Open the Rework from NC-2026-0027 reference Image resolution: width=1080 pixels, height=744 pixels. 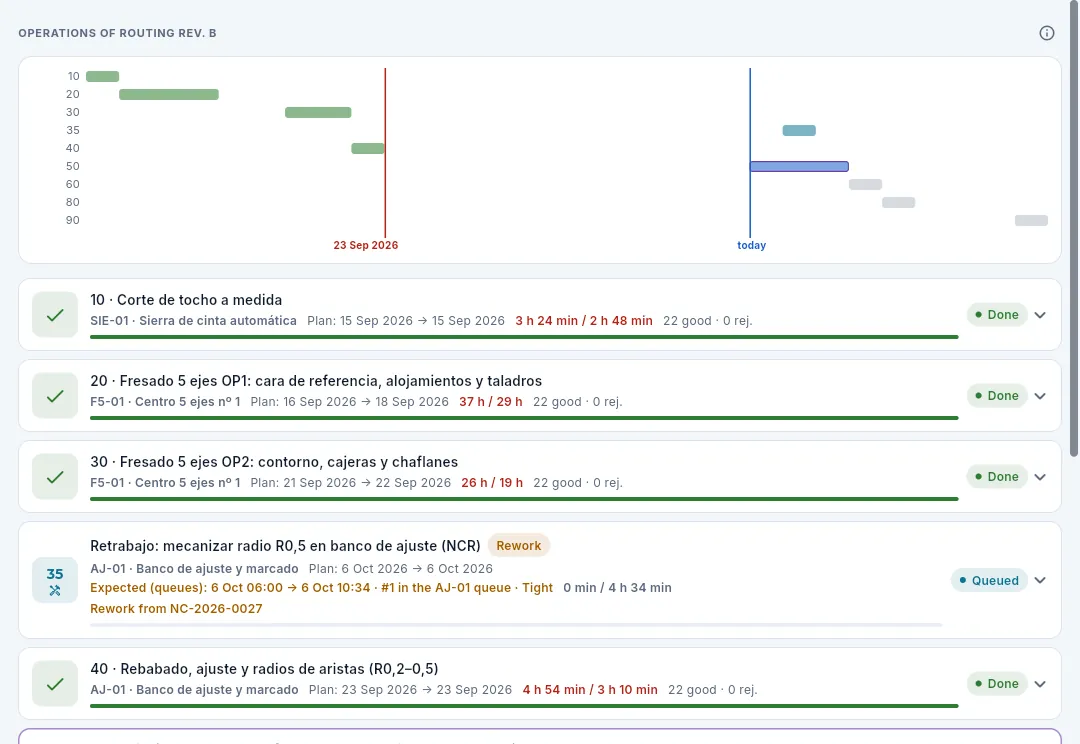176,608
